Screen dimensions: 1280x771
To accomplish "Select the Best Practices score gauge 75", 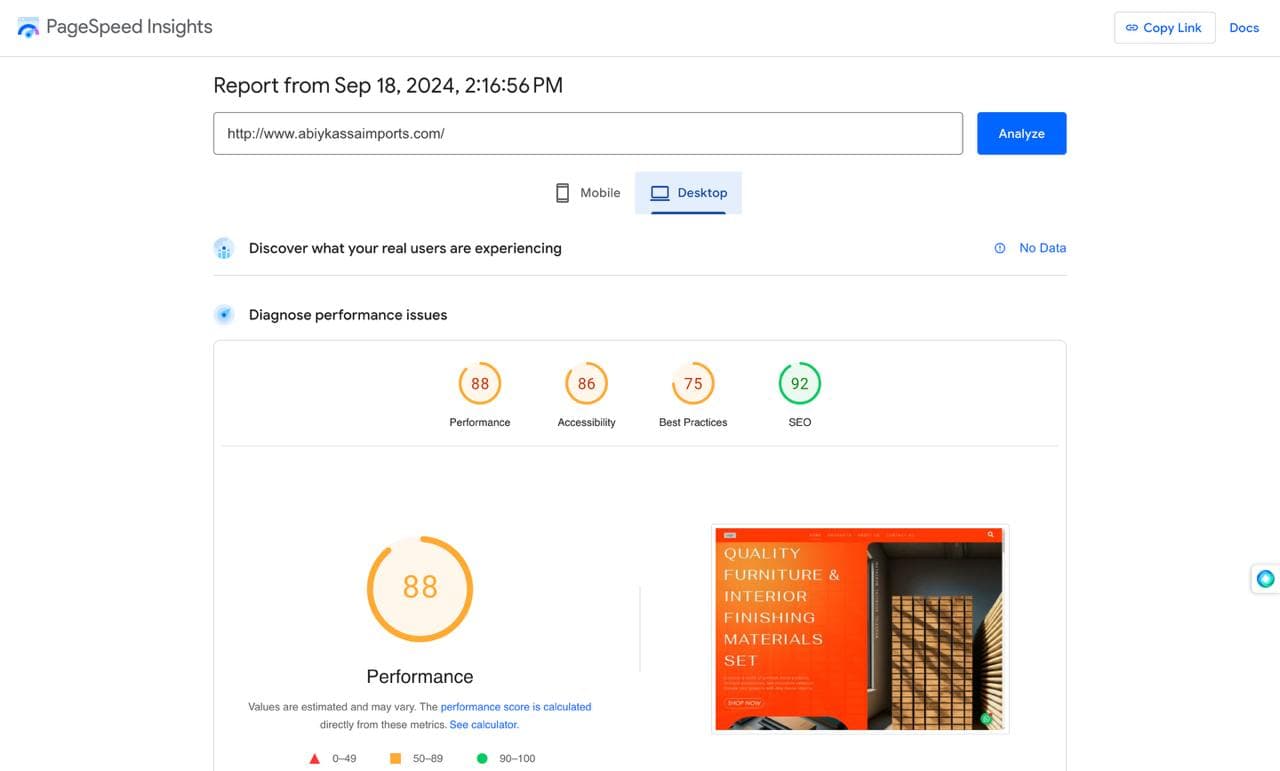I will coord(693,384).
